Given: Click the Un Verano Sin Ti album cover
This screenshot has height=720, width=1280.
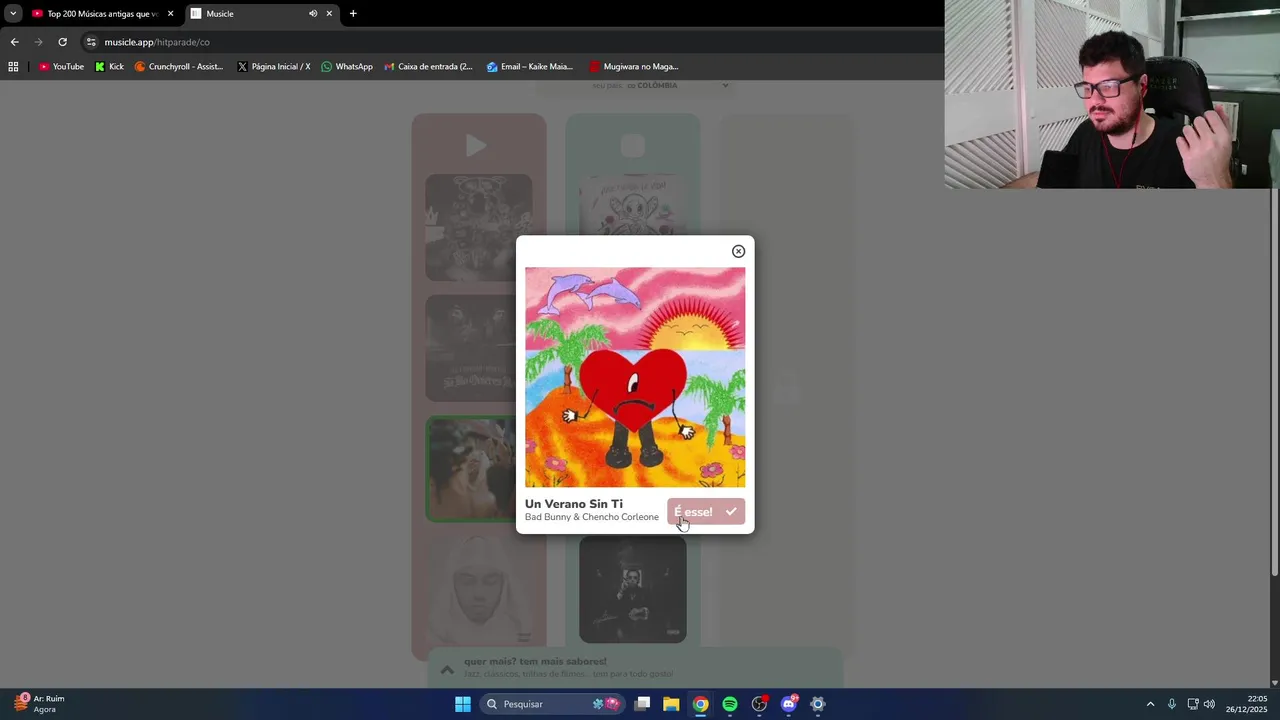Looking at the screenshot, I should [635, 377].
